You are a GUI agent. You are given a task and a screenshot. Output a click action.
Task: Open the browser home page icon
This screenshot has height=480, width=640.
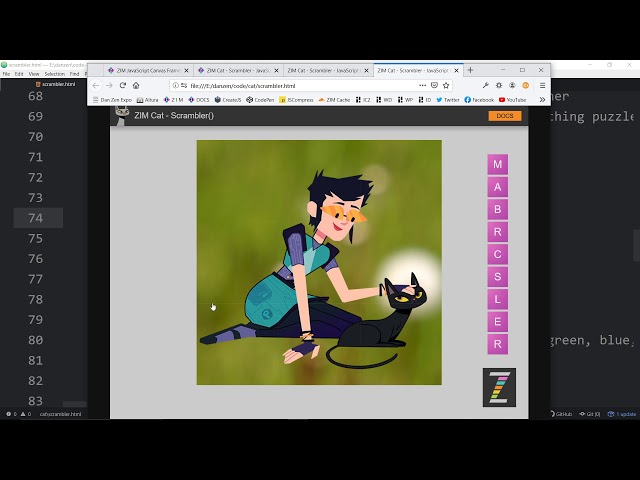tap(136, 85)
